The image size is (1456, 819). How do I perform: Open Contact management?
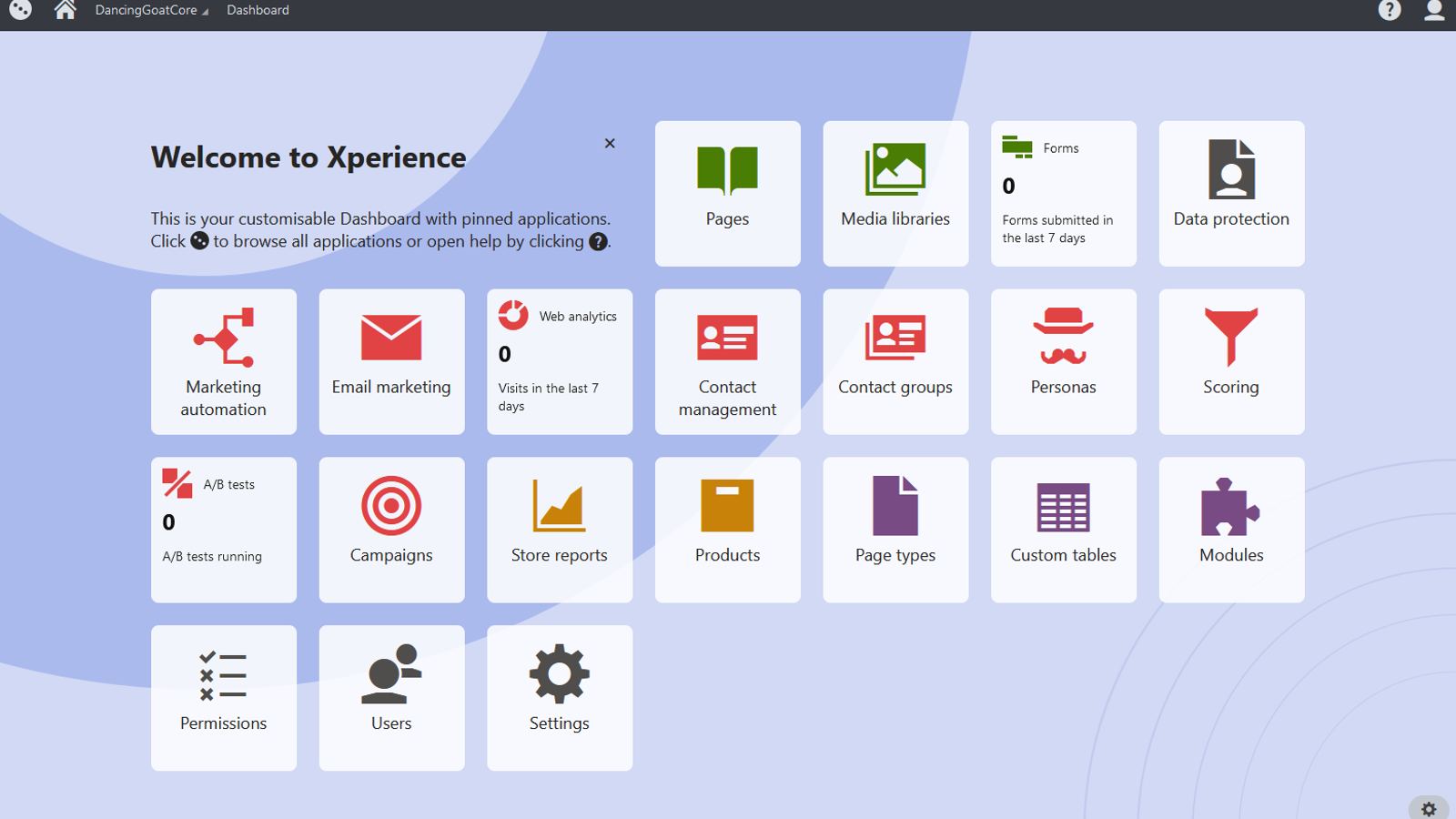(727, 361)
